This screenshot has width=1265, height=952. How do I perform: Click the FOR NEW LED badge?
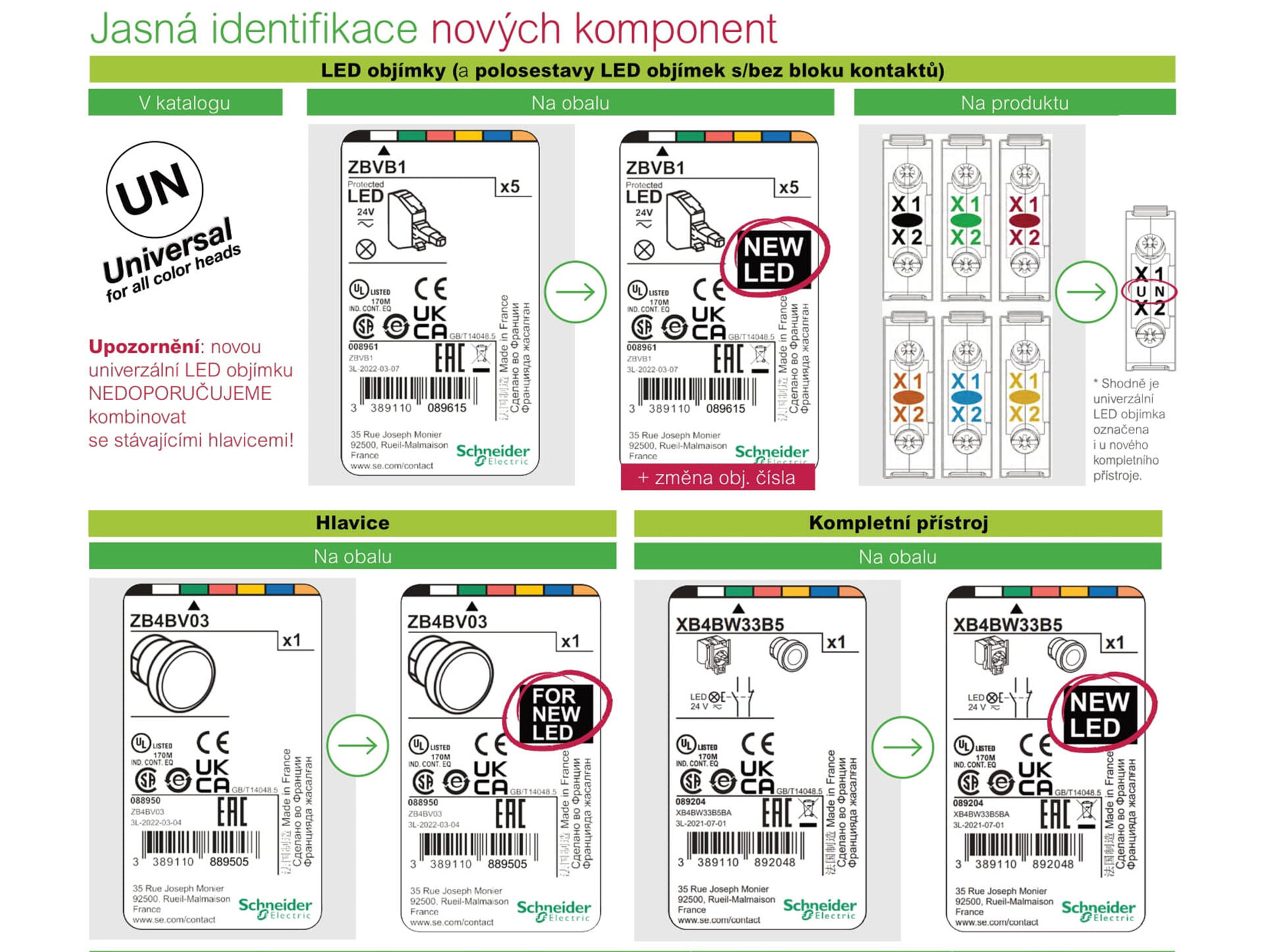[555, 714]
